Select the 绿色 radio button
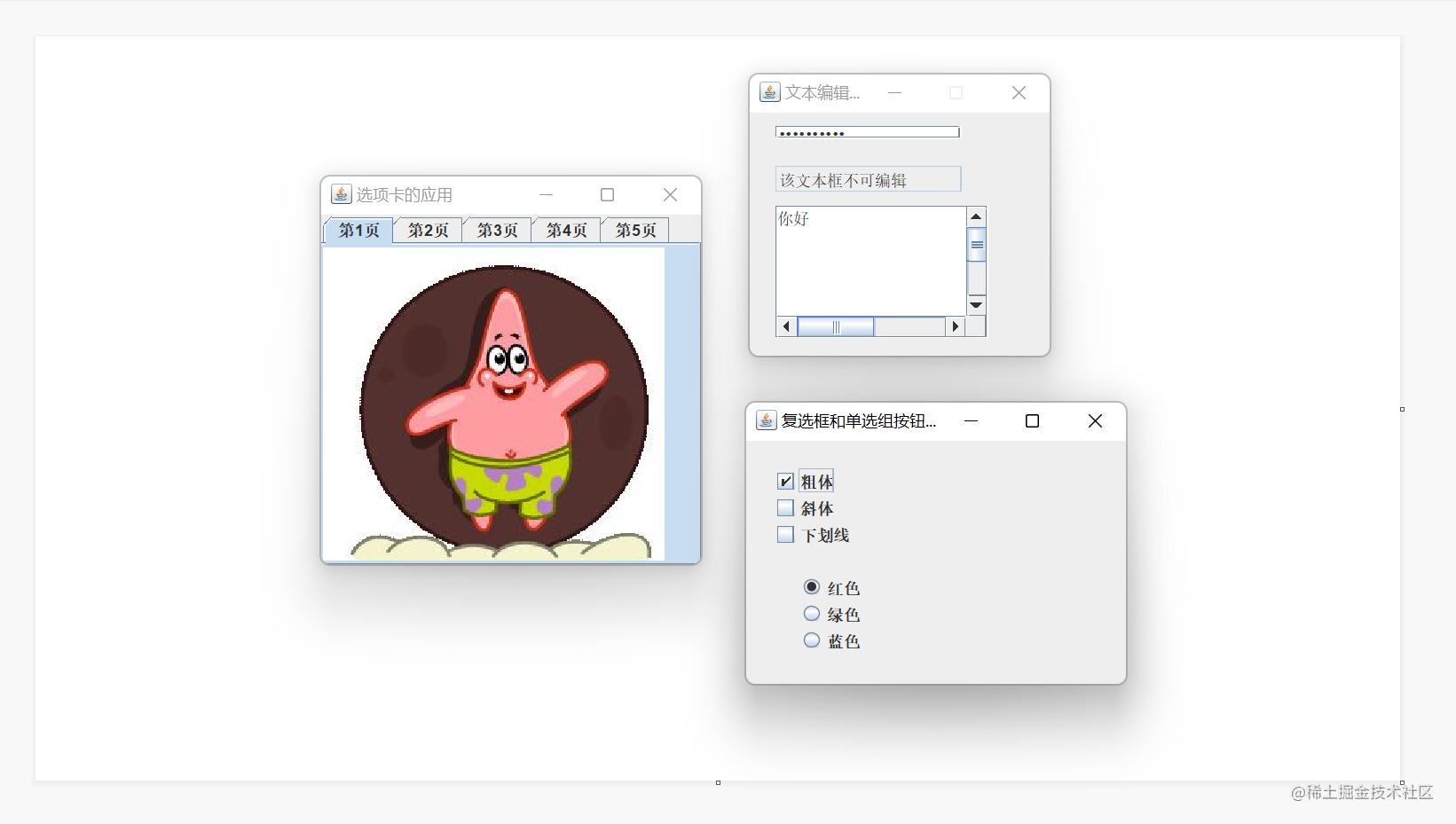 click(x=811, y=613)
